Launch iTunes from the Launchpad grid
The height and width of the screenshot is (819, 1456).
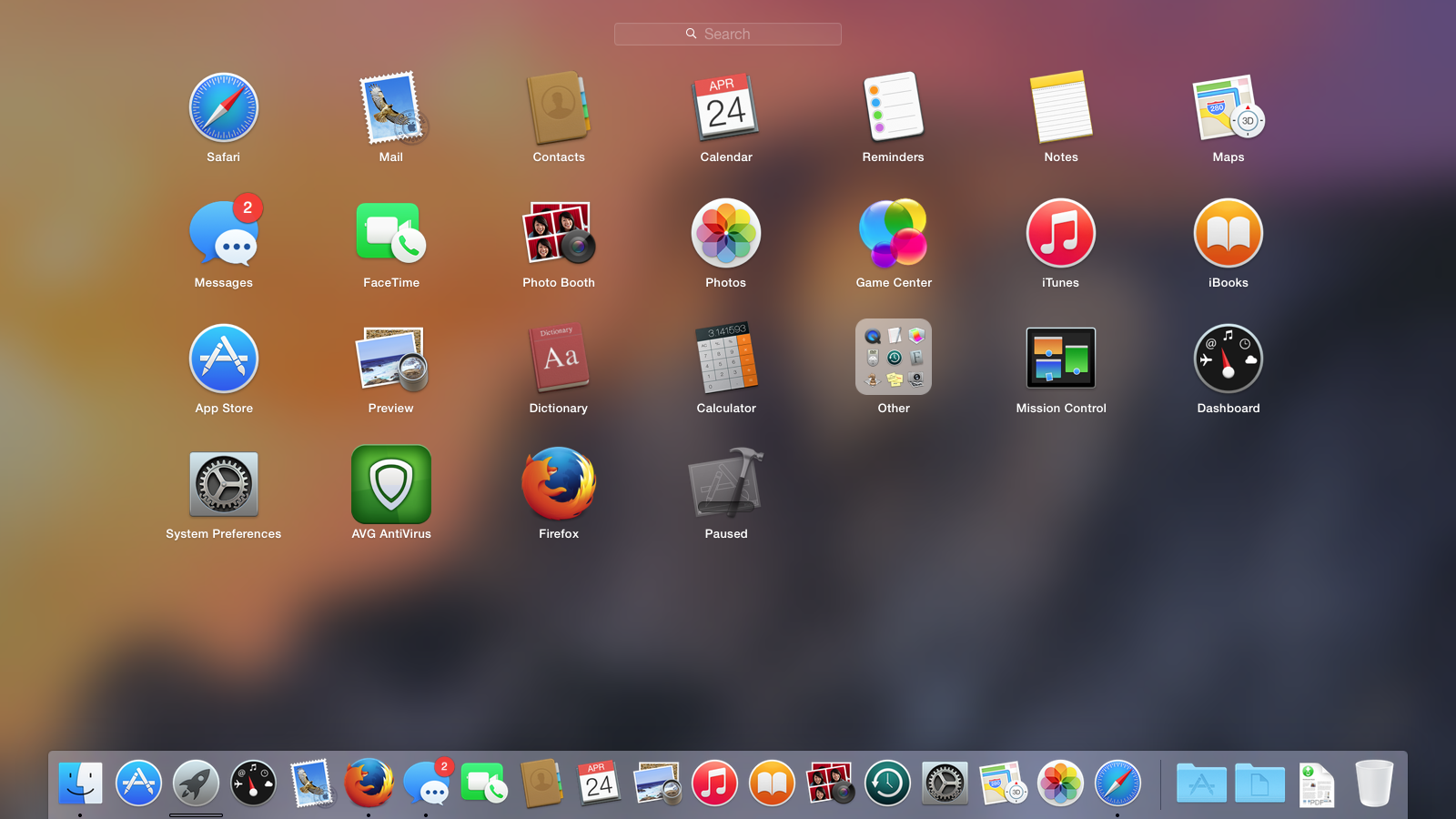[x=1061, y=233]
